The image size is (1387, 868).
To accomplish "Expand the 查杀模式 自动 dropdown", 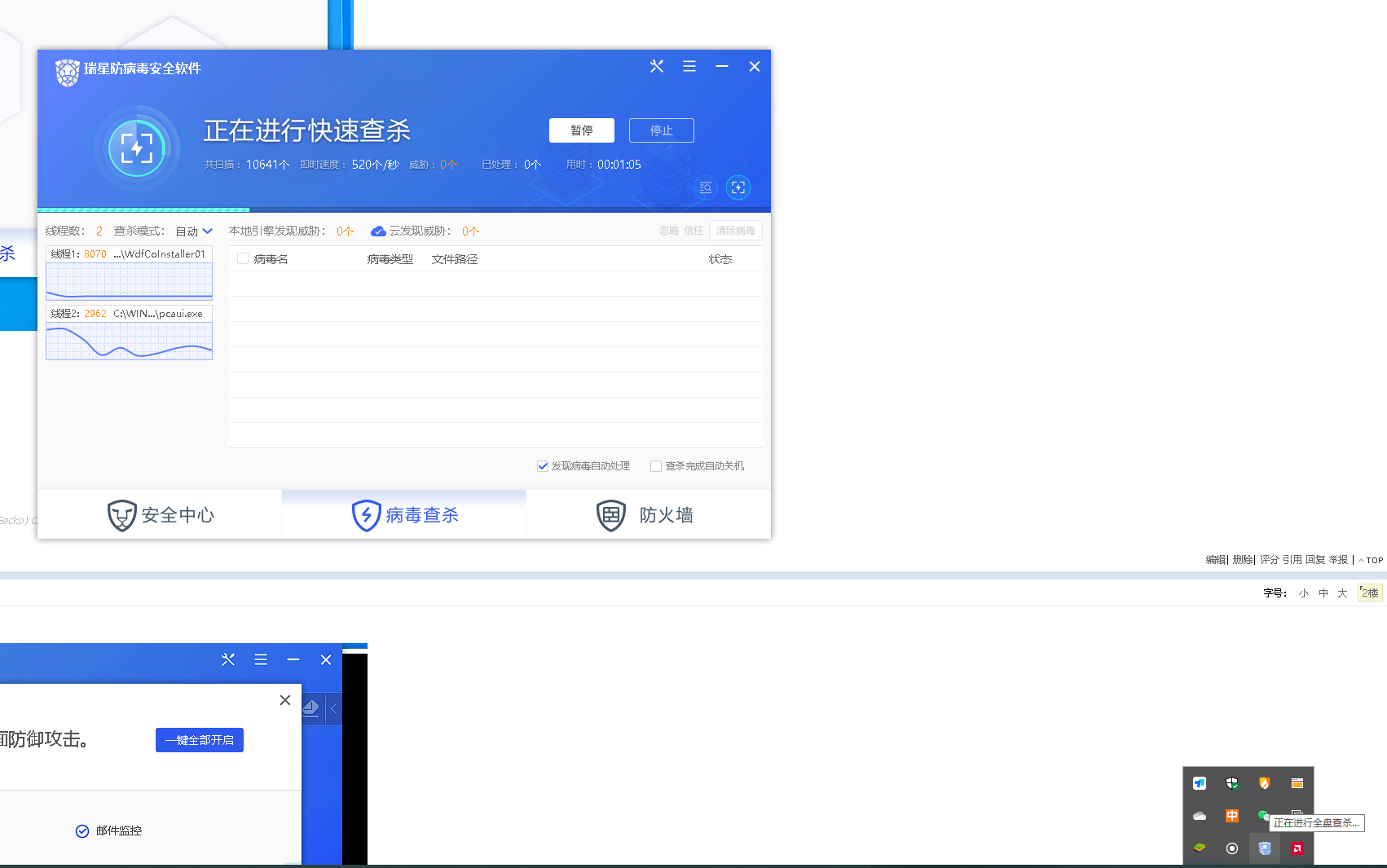I will tap(194, 231).
